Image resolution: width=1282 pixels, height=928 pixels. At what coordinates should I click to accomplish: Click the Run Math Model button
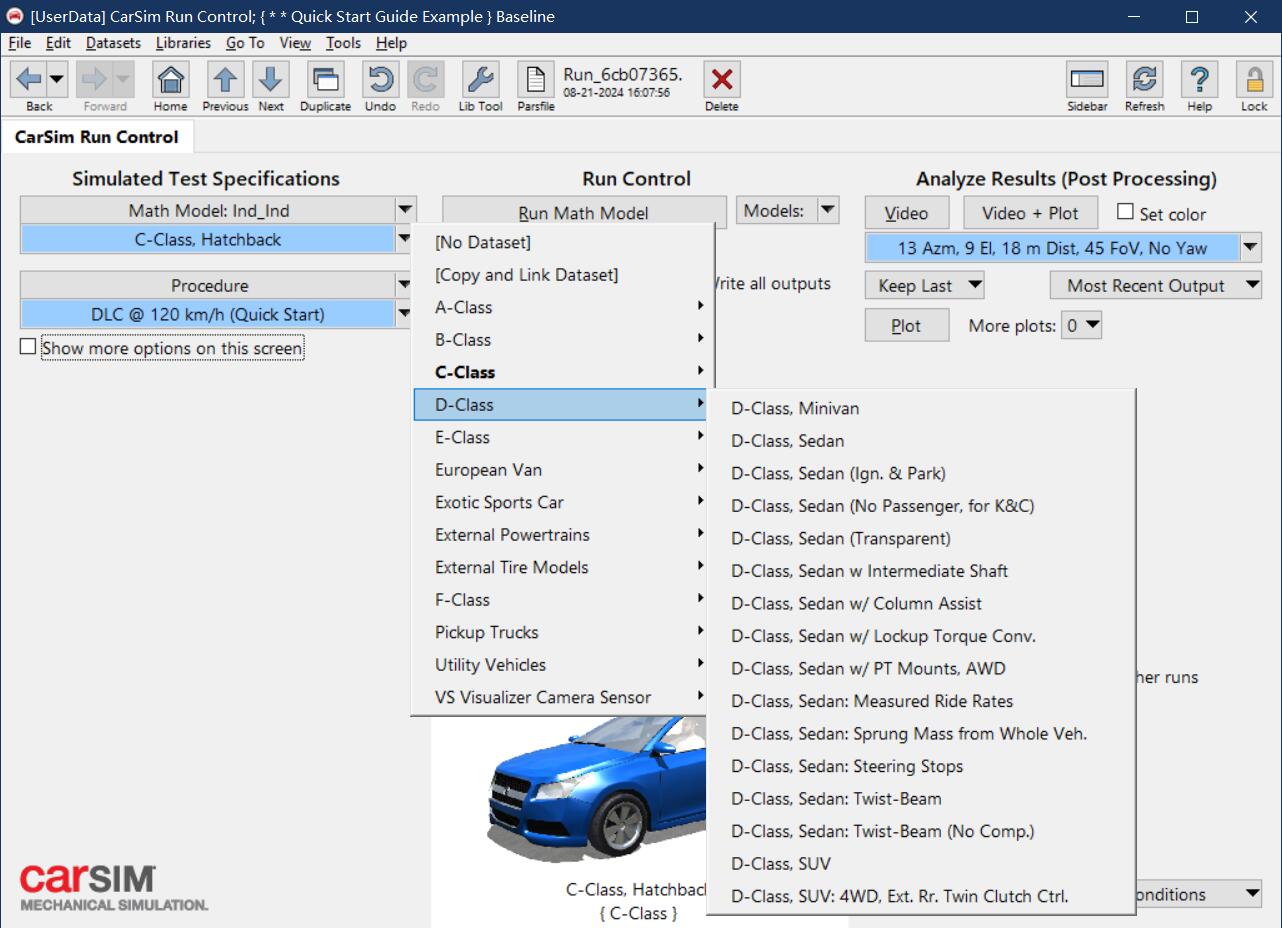pyautogui.click(x=584, y=213)
